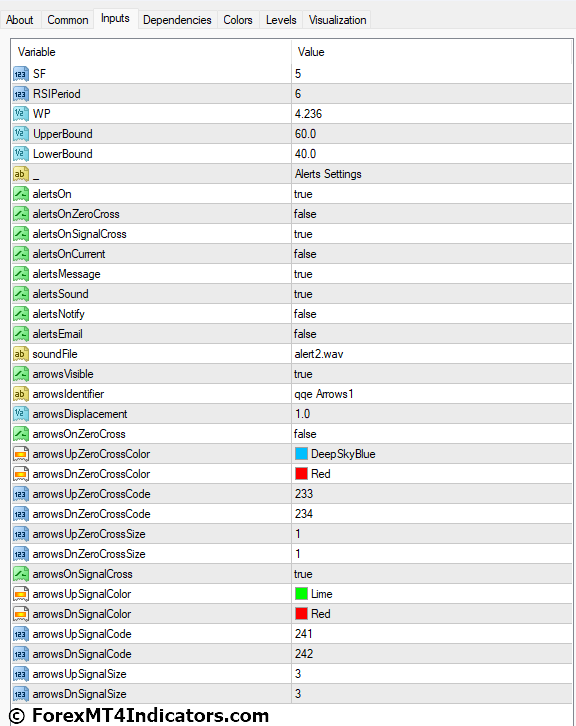This screenshot has width=576, height=726.
Task: Click the bool icon beside arrowsOnZeroCross
Action: point(21,434)
